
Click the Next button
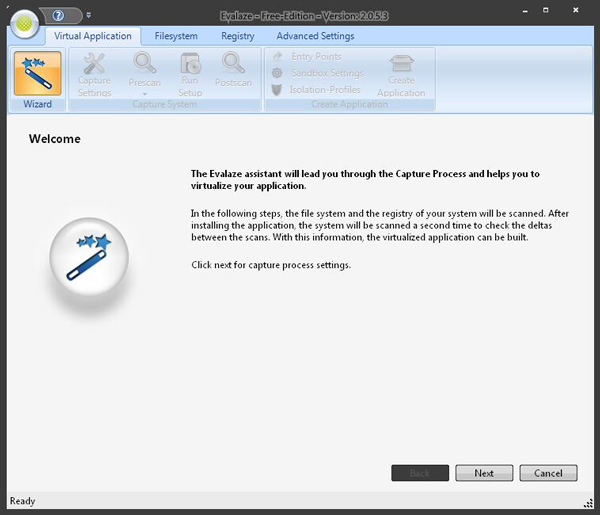484,473
